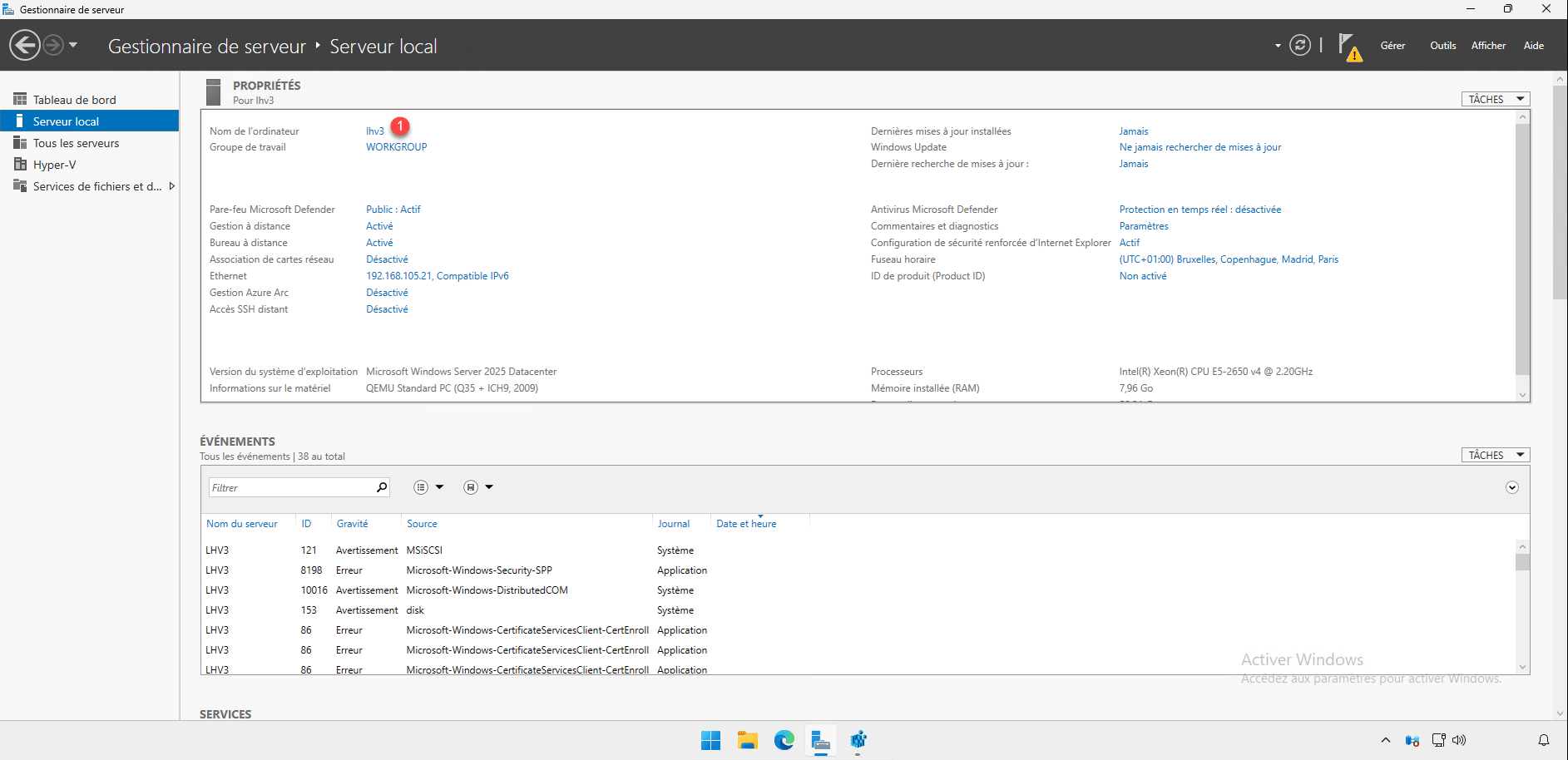The image size is (1568, 760).
Task: Sort events by ID column
Action: coord(306,524)
